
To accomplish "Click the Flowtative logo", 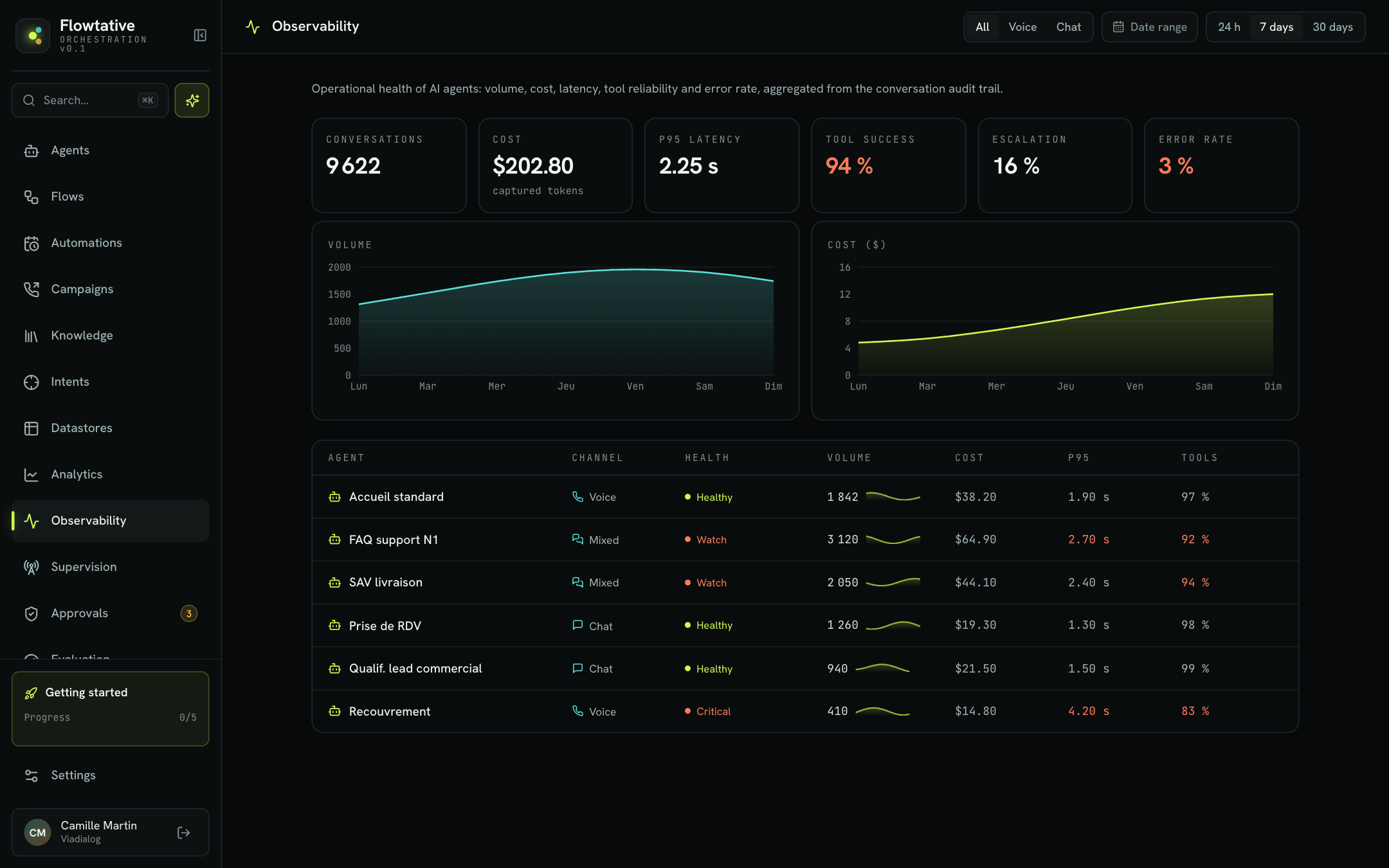I will (33, 35).
